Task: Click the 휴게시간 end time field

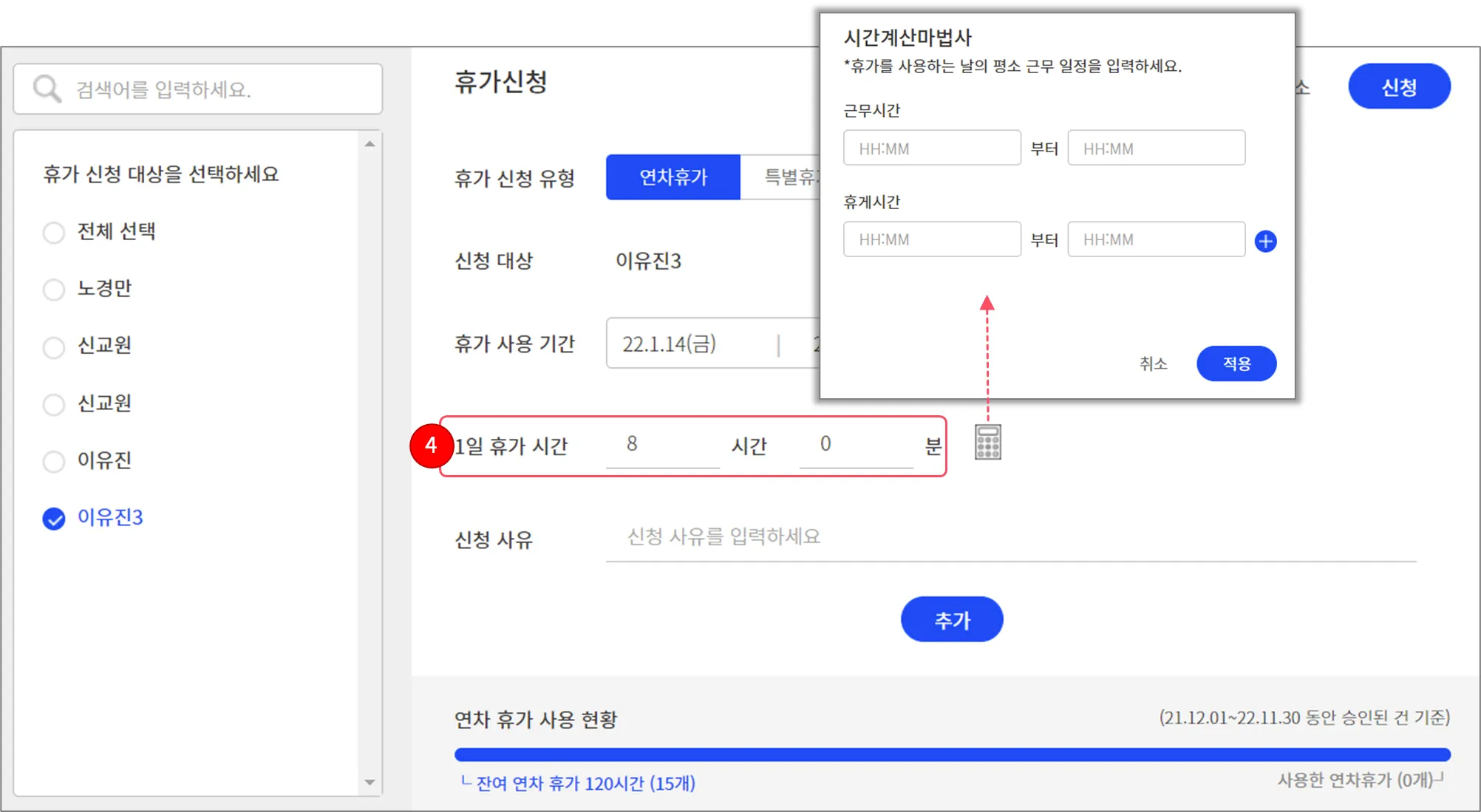Action: pyautogui.click(x=1156, y=239)
